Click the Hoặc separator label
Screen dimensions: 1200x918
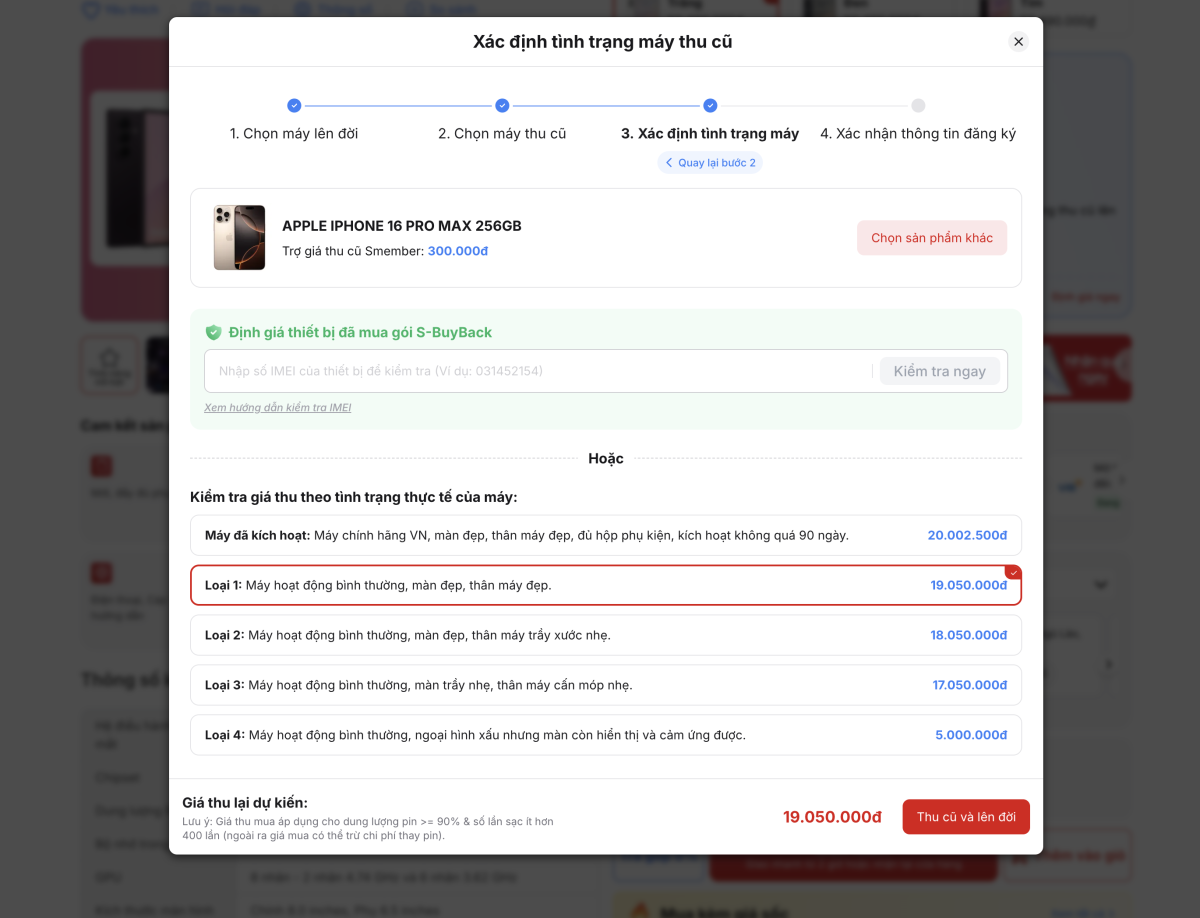[606, 458]
